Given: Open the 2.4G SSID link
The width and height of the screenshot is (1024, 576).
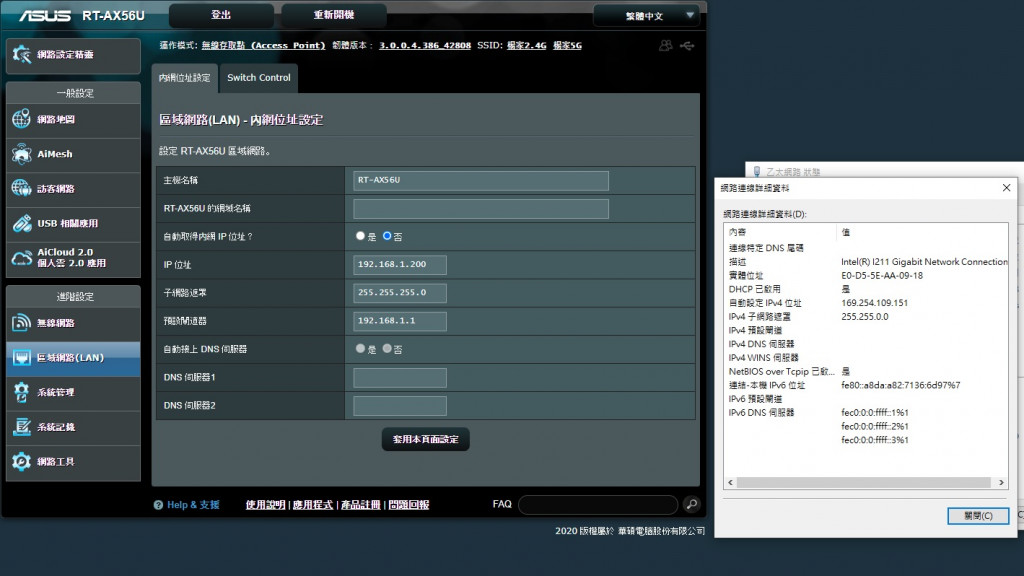Looking at the screenshot, I should (526, 46).
